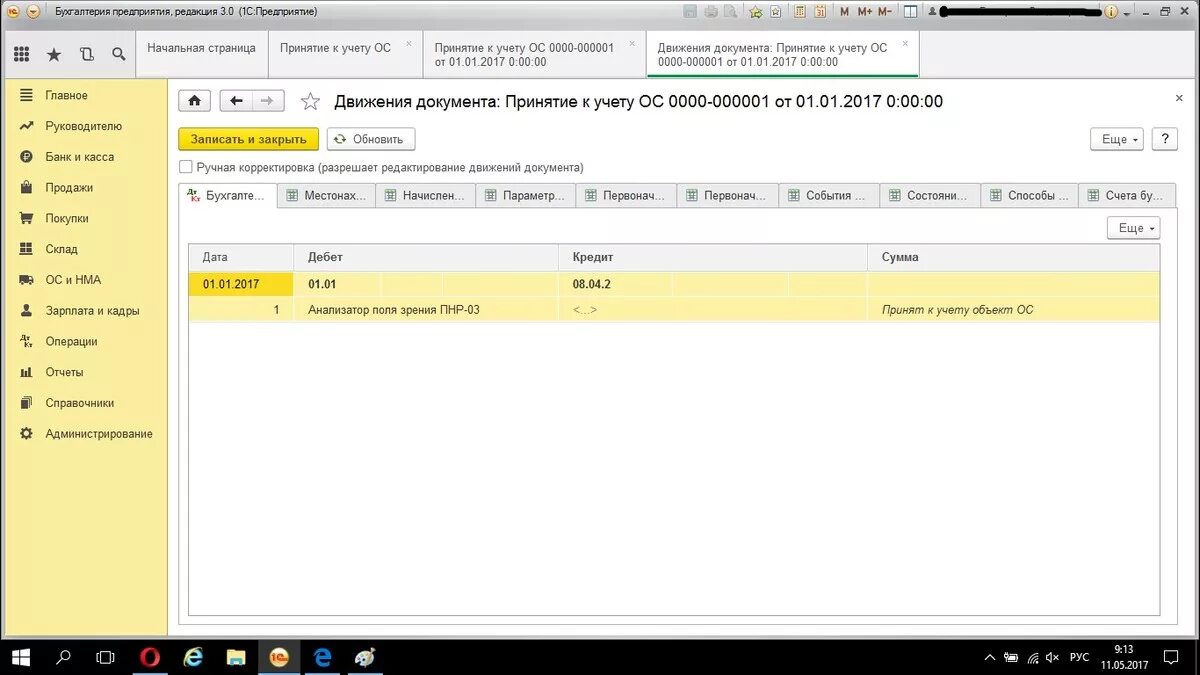
Task: Click the window panels layout icon
Action: (x=910, y=12)
